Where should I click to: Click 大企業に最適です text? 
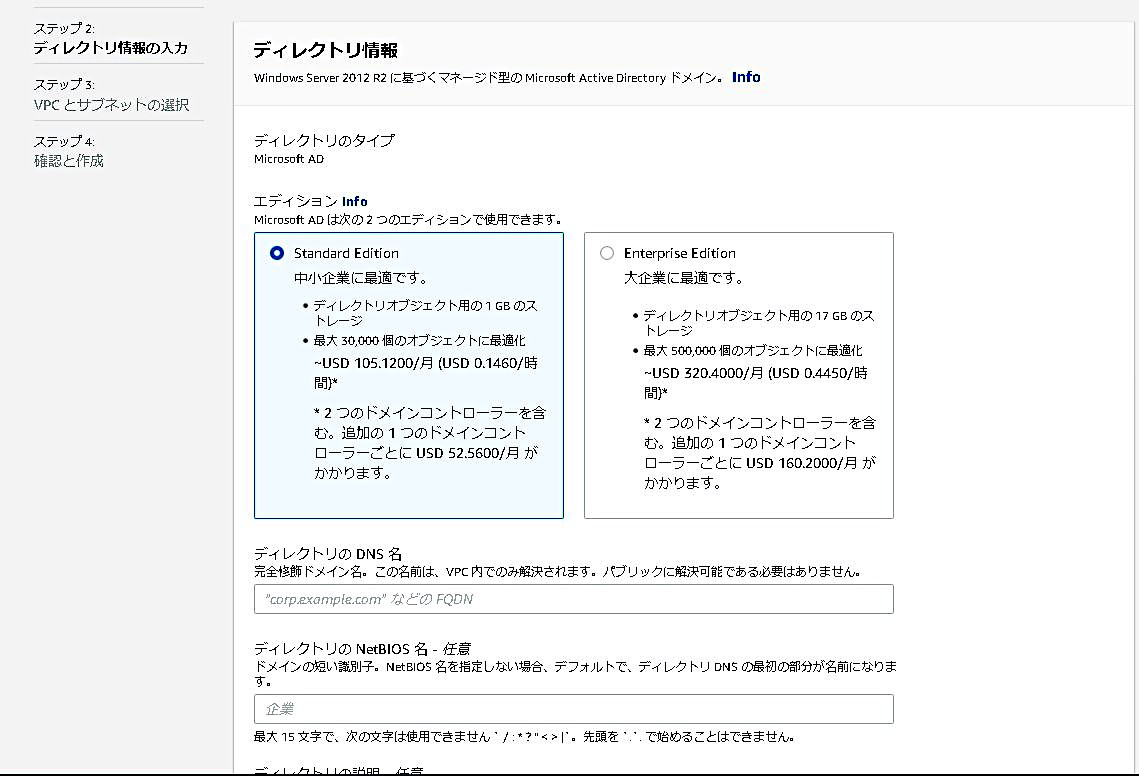(684, 278)
